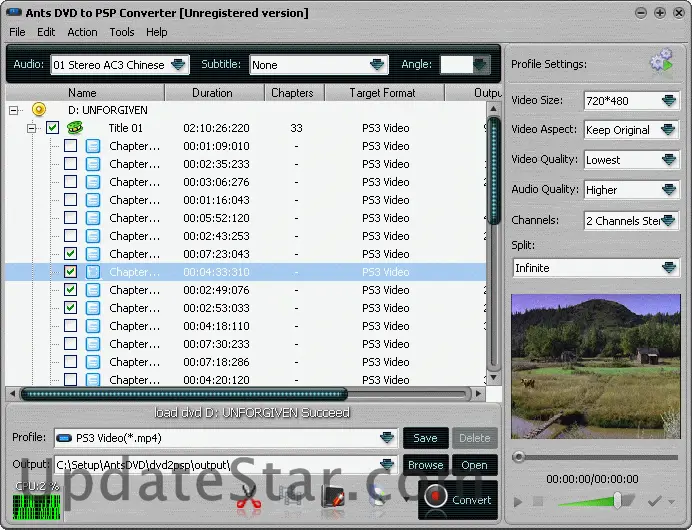Viewport: 692px width, 530px height.
Task: Uncheck the highlighted 00:04:33:310 chapter checkbox
Action: (70, 272)
